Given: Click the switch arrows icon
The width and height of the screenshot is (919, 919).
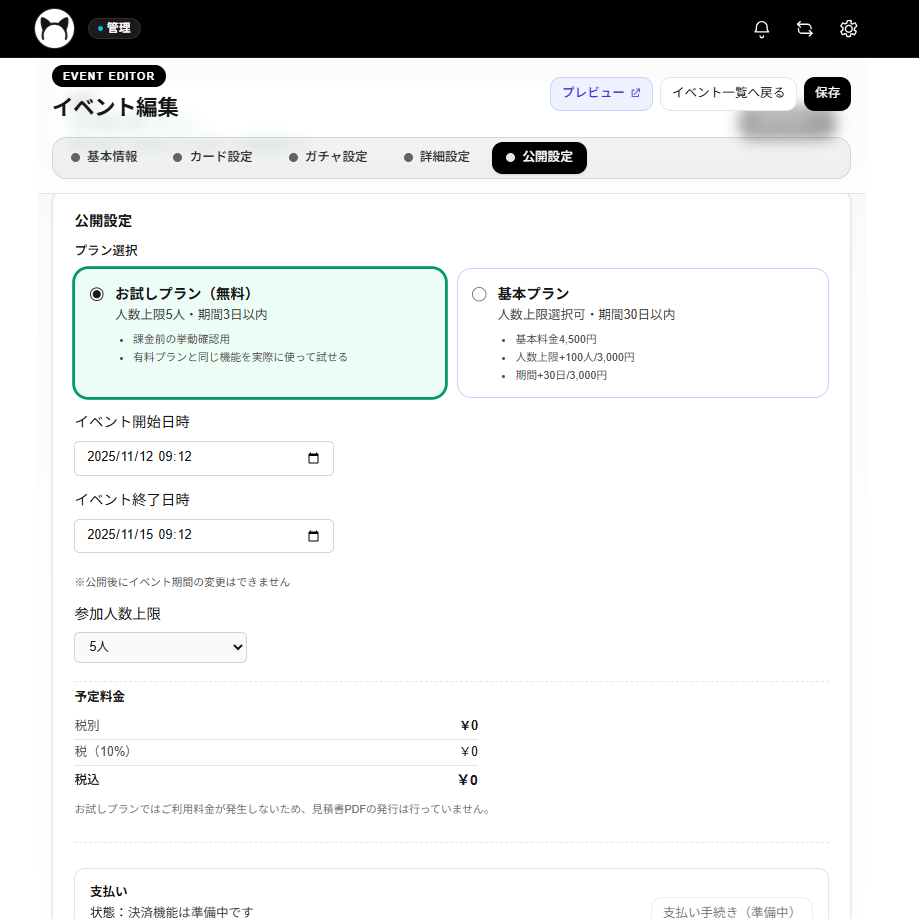Looking at the screenshot, I should tap(805, 29).
